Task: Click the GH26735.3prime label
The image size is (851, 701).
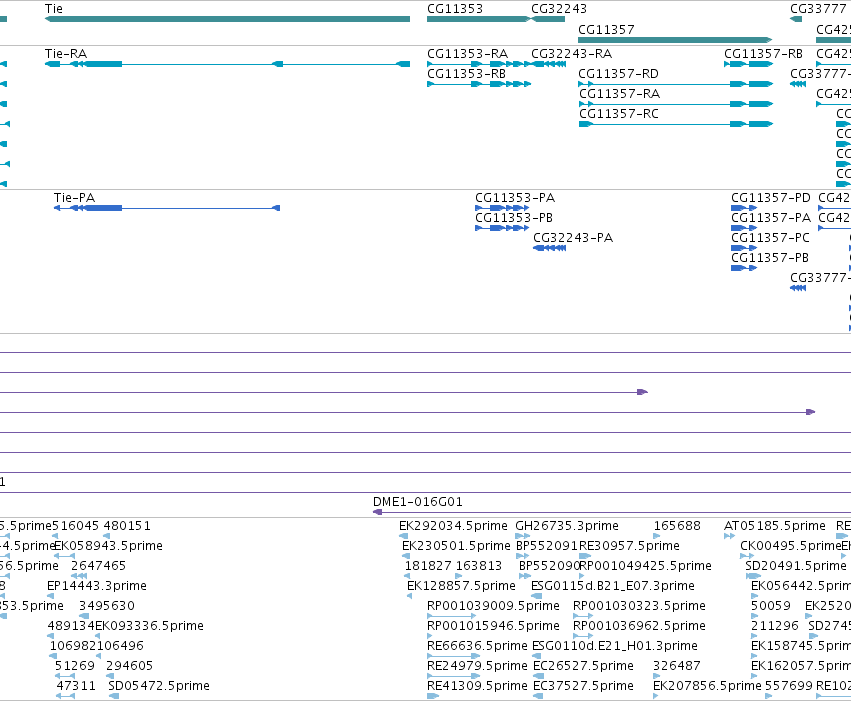Action: (567, 526)
